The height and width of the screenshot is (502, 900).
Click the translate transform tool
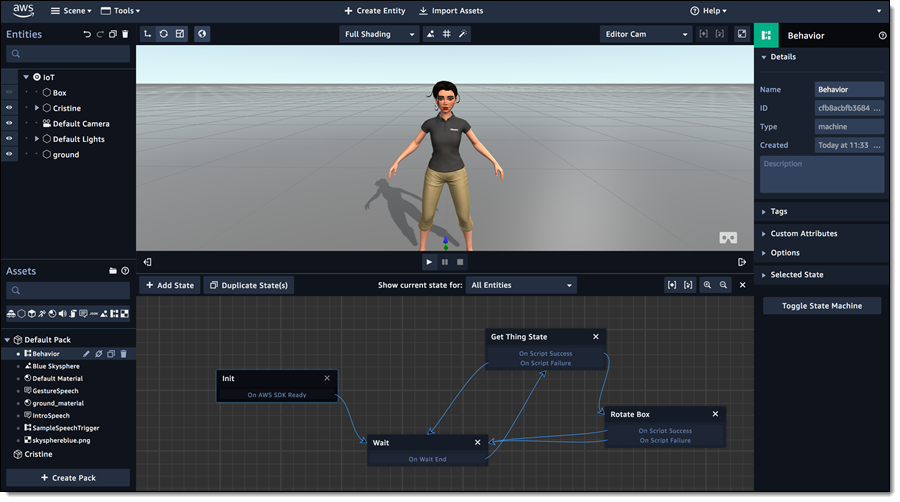click(147, 34)
